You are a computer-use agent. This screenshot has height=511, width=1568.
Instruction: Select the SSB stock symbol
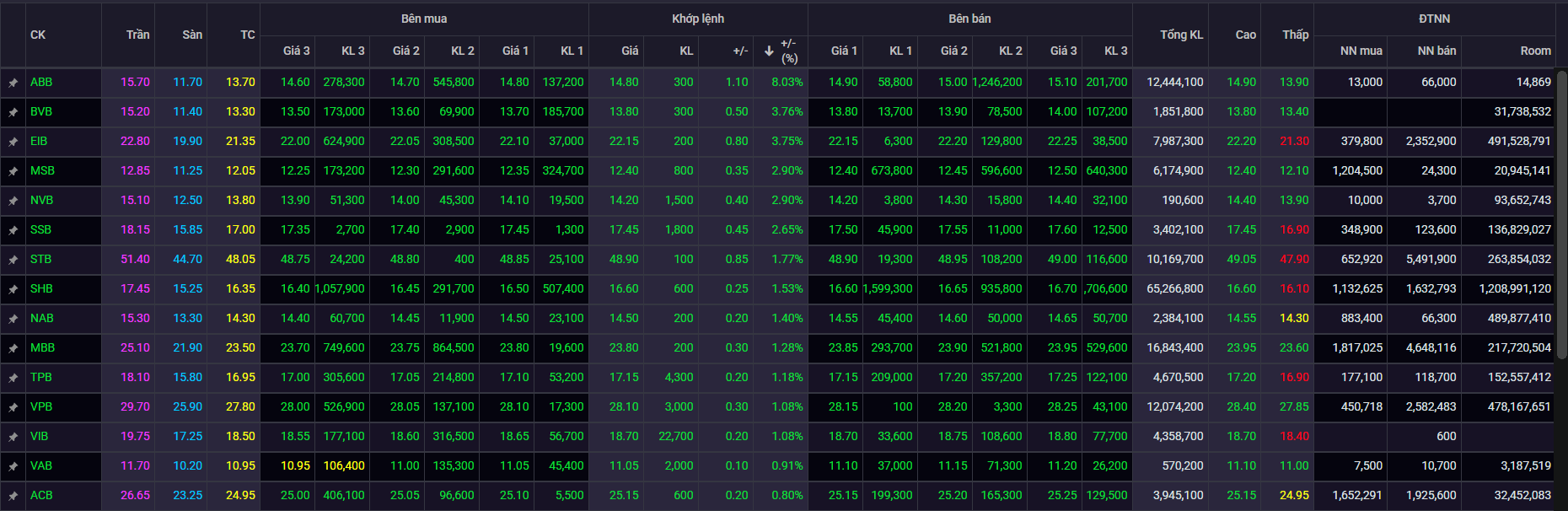(40, 229)
